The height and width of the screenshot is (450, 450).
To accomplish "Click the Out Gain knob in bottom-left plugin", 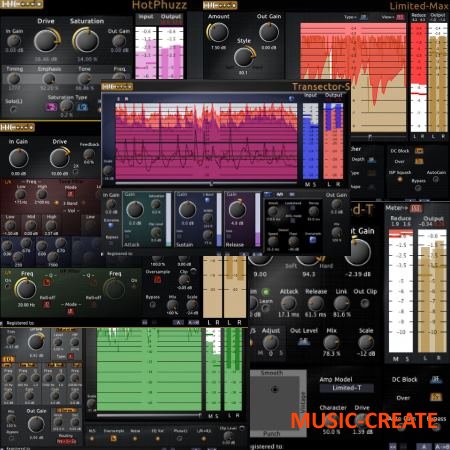I will coord(36,424).
